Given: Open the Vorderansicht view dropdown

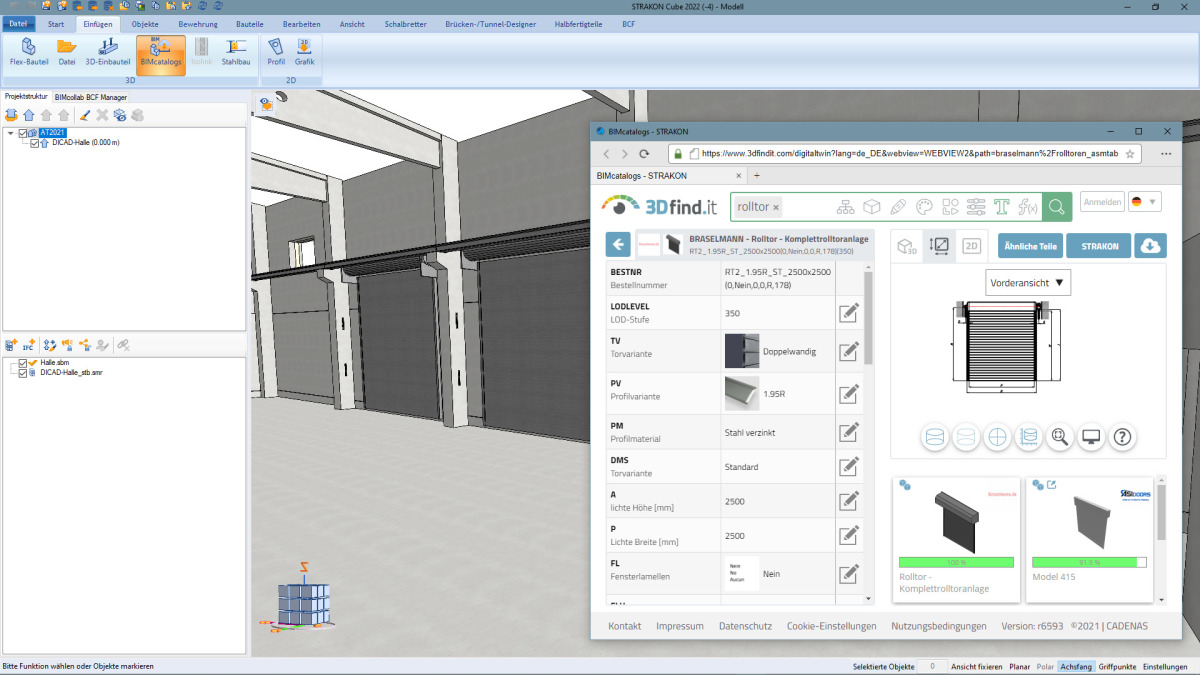Looking at the screenshot, I should tap(1028, 283).
